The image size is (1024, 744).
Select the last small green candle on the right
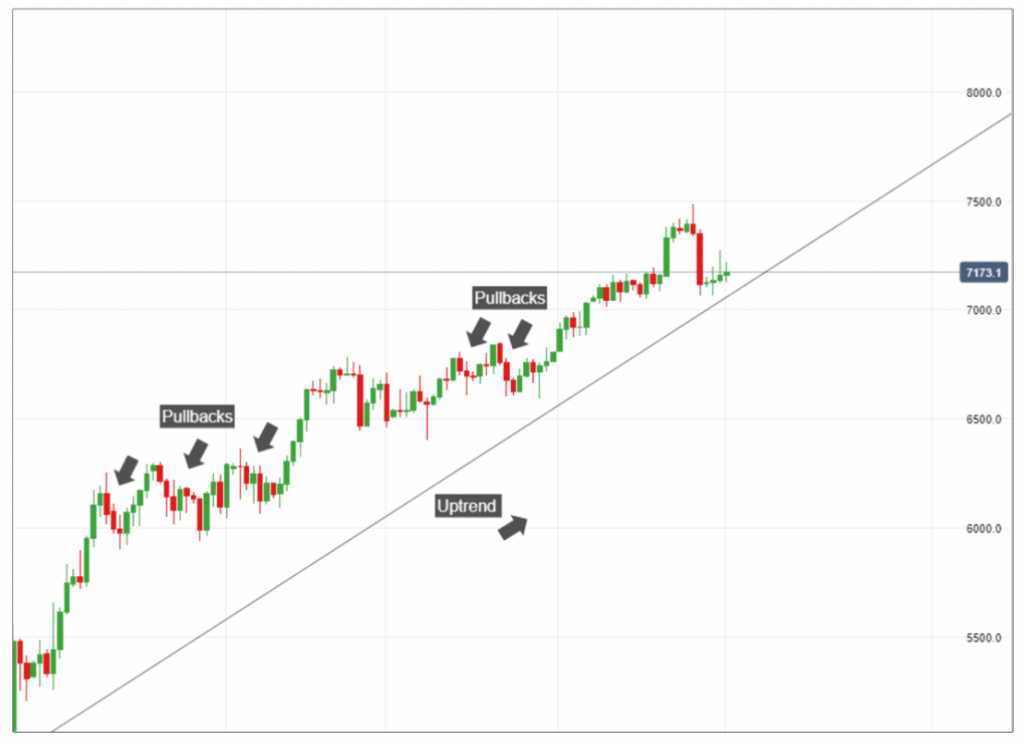(x=727, y=273)
